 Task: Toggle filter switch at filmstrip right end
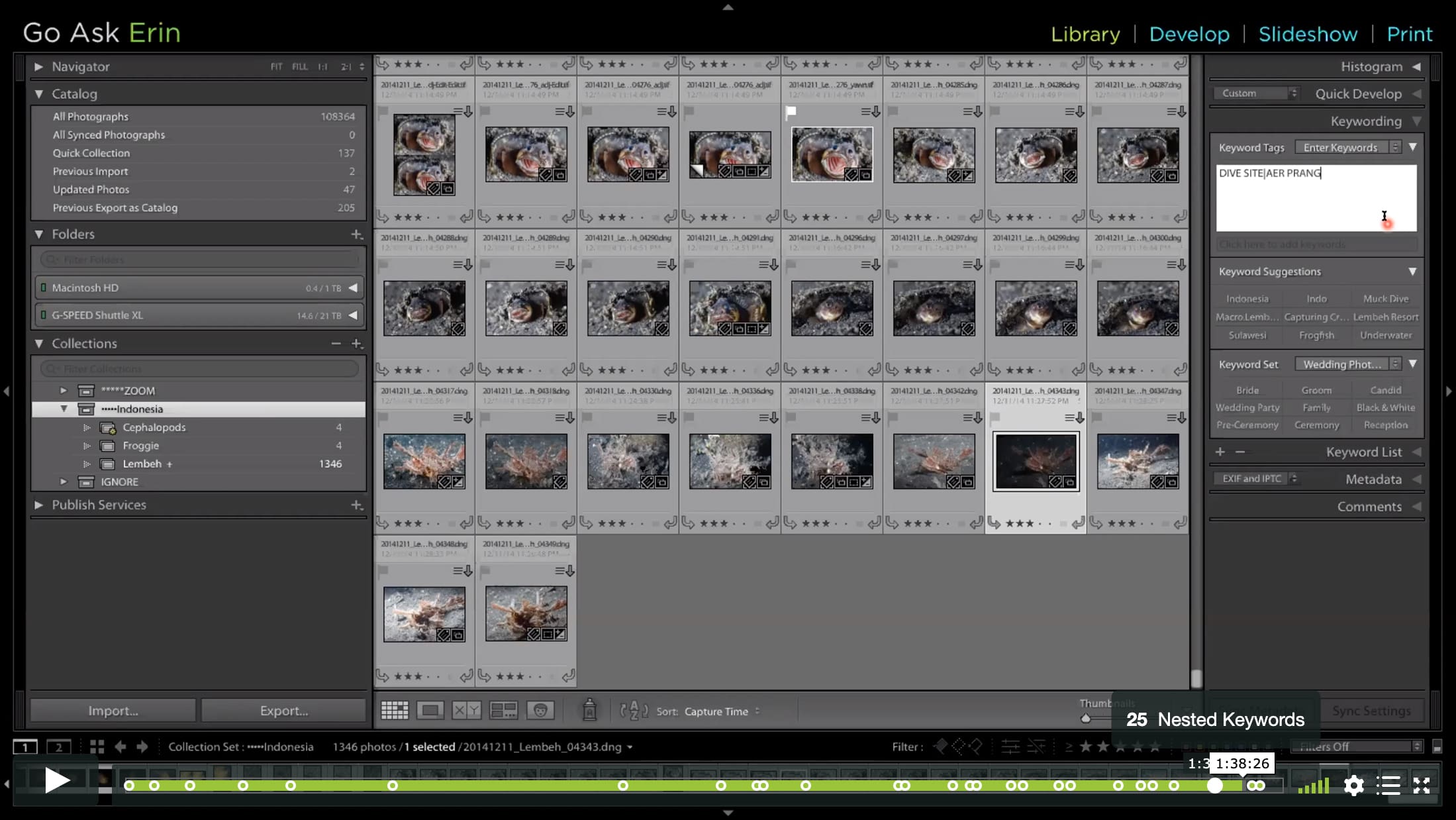tap(1437, 747)
